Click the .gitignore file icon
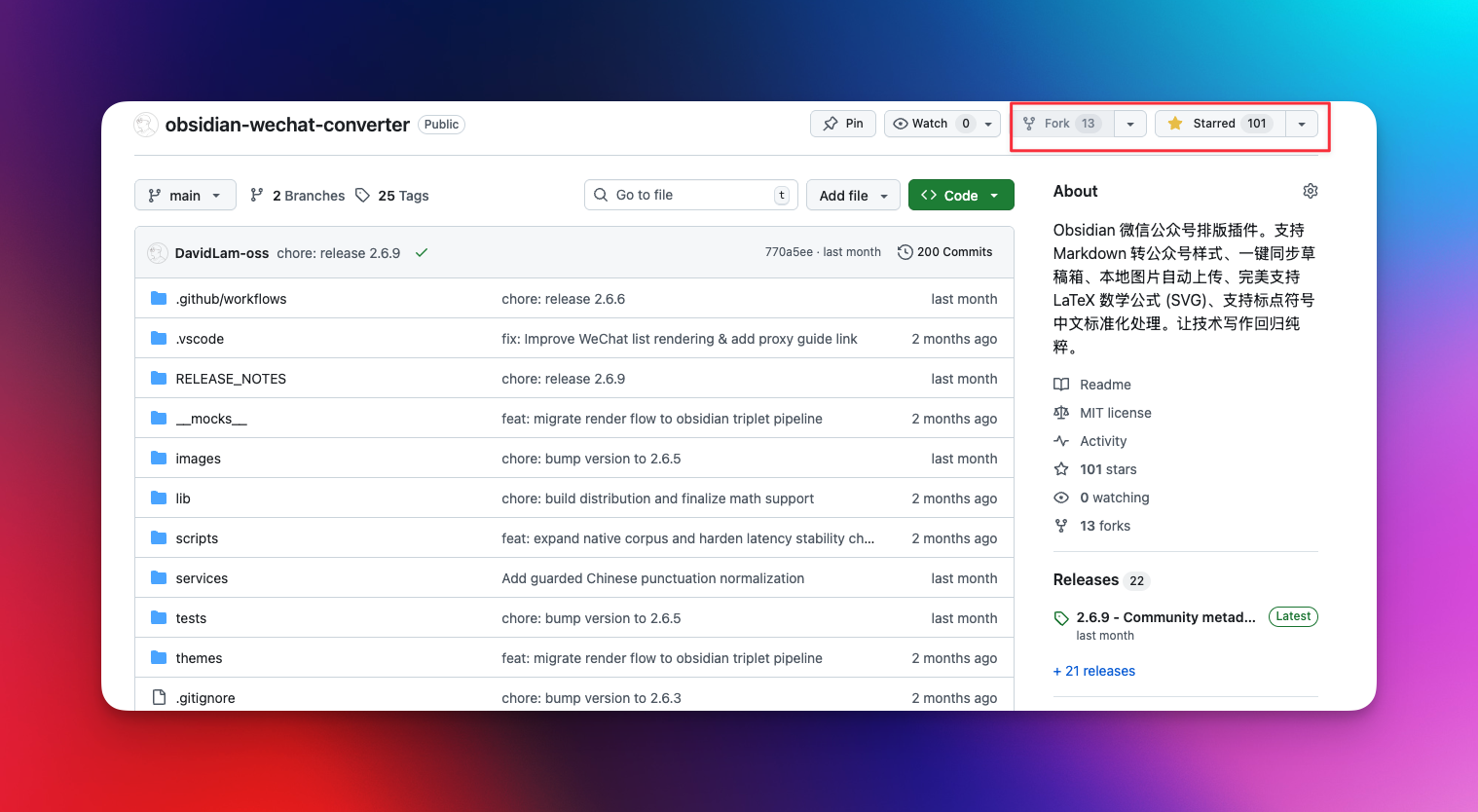The width and height of the screenshot is (1478, 812). click(x=159, y=697)
